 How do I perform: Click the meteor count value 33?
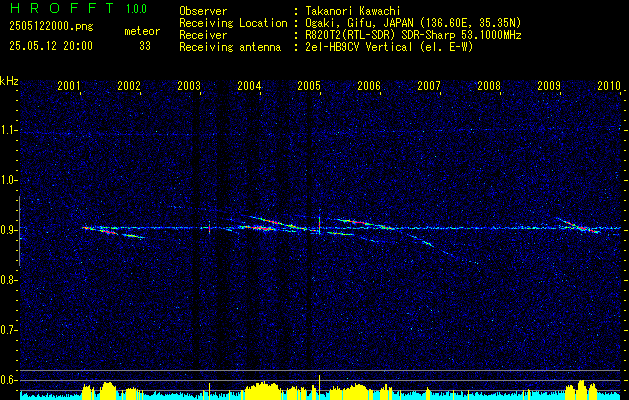coord(145,46)
